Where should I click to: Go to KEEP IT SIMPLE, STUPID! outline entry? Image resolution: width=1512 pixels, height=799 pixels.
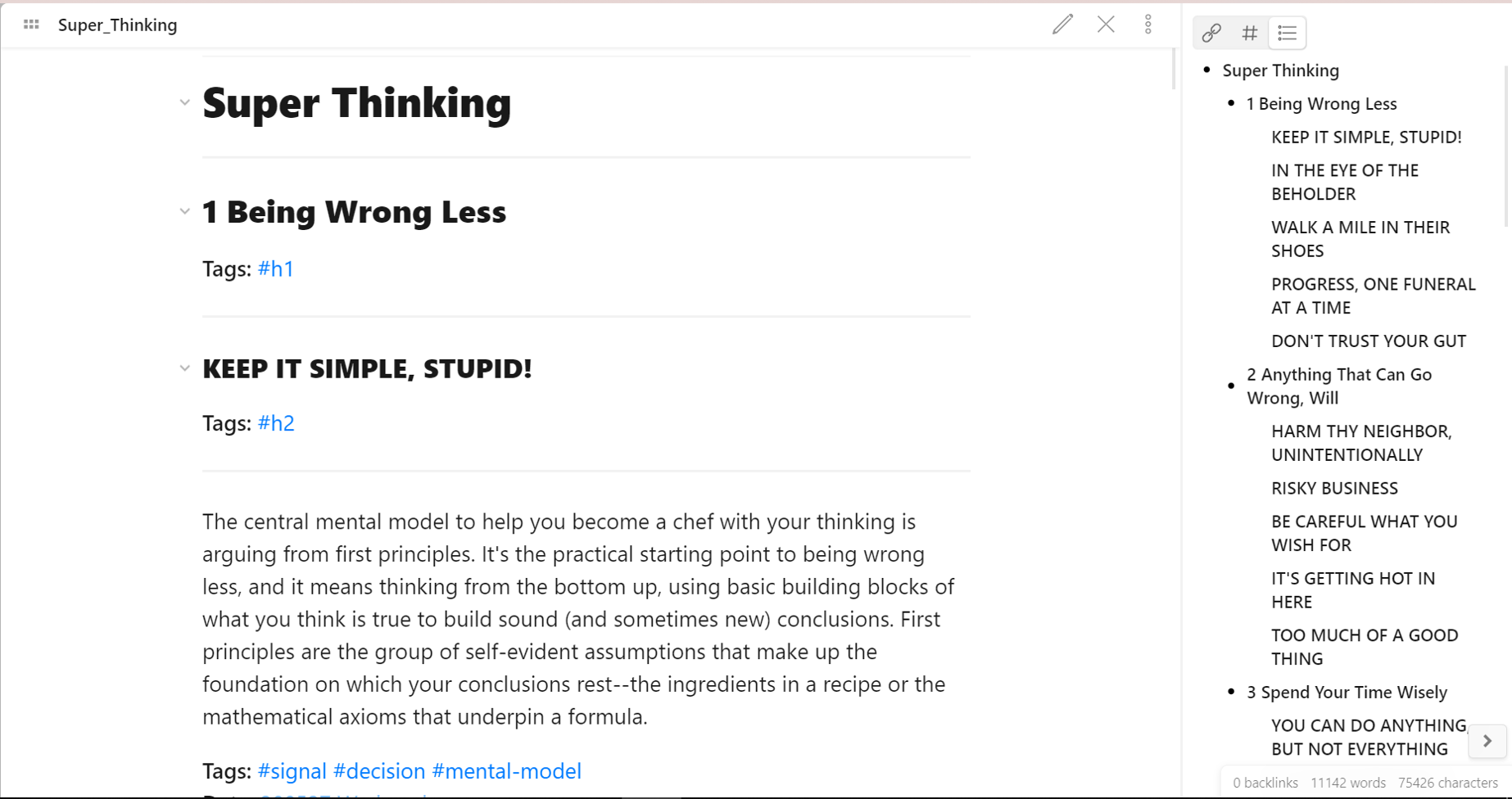tap(1366, 138)
